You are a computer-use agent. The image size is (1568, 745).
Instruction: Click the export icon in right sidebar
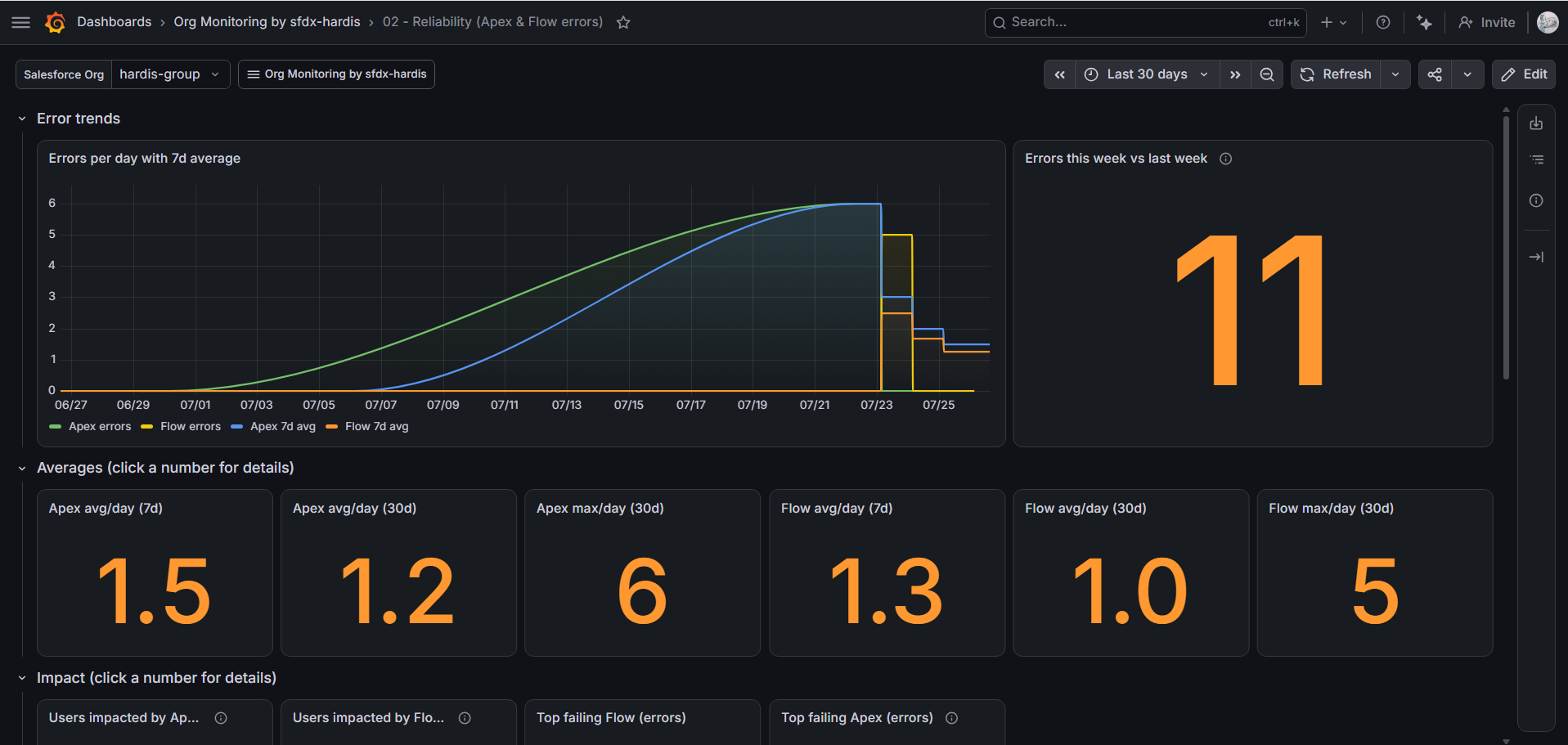1536,123
